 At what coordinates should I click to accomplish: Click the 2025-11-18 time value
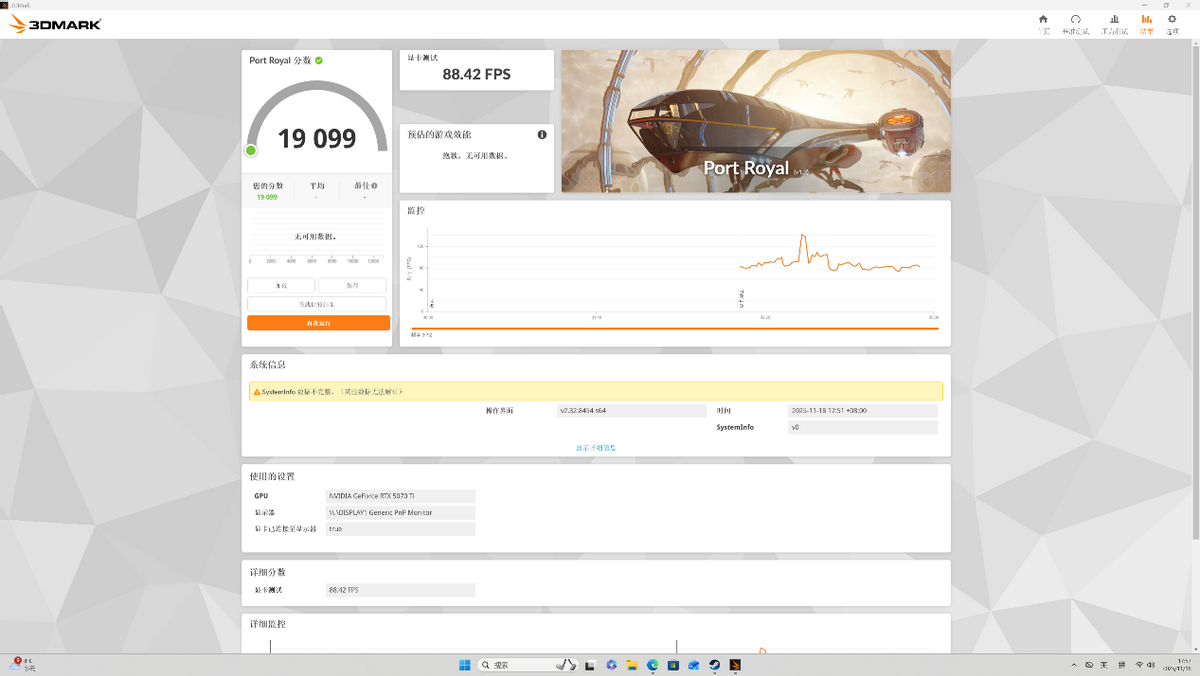point(863,411)
